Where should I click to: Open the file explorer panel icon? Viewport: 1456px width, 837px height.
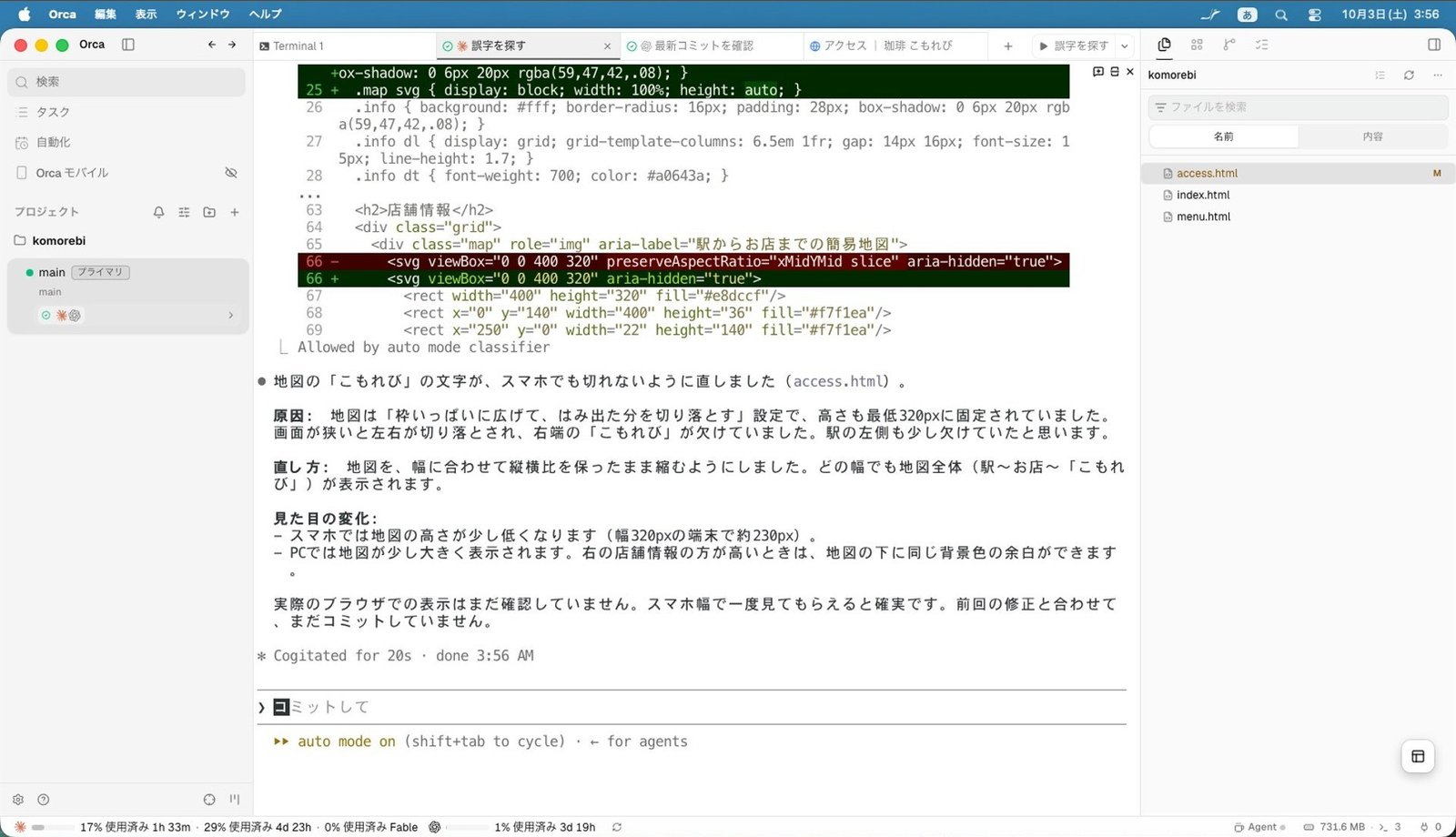(1165, 45)
